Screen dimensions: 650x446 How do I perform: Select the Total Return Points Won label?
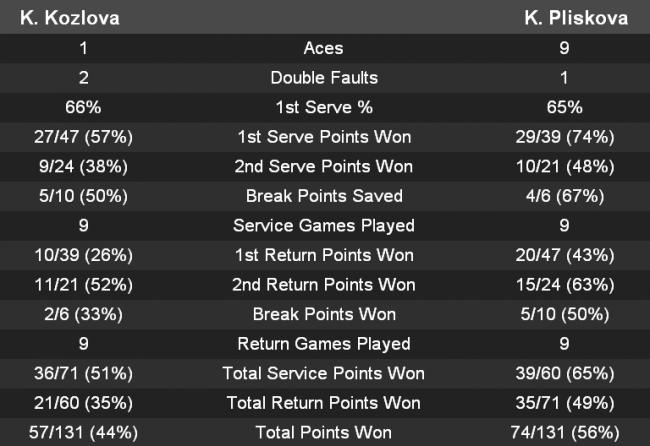tap(325, 403)
